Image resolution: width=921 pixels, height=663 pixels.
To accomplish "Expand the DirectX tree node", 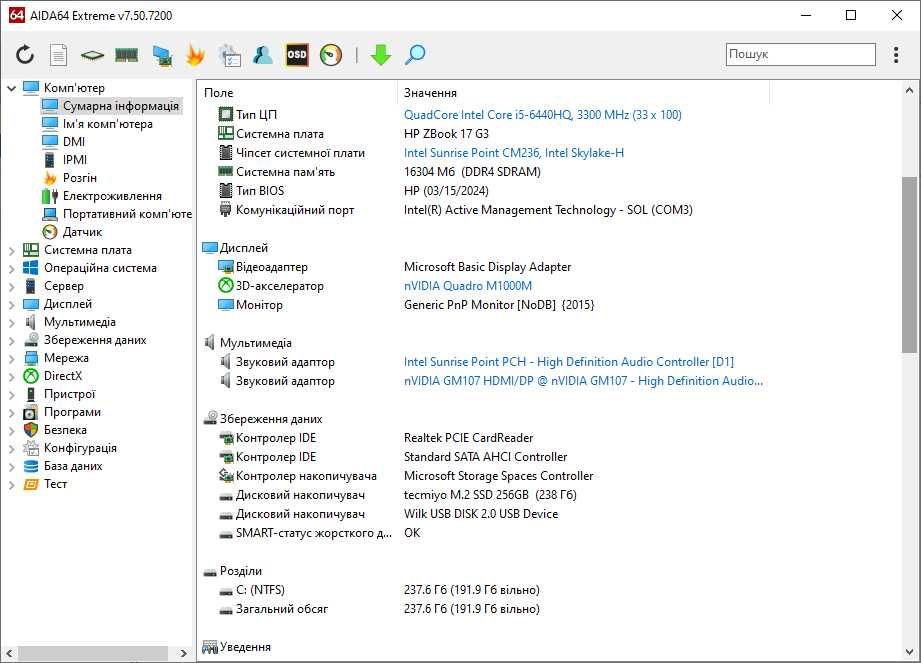I will pyautogui.click(x=11, y=376).
